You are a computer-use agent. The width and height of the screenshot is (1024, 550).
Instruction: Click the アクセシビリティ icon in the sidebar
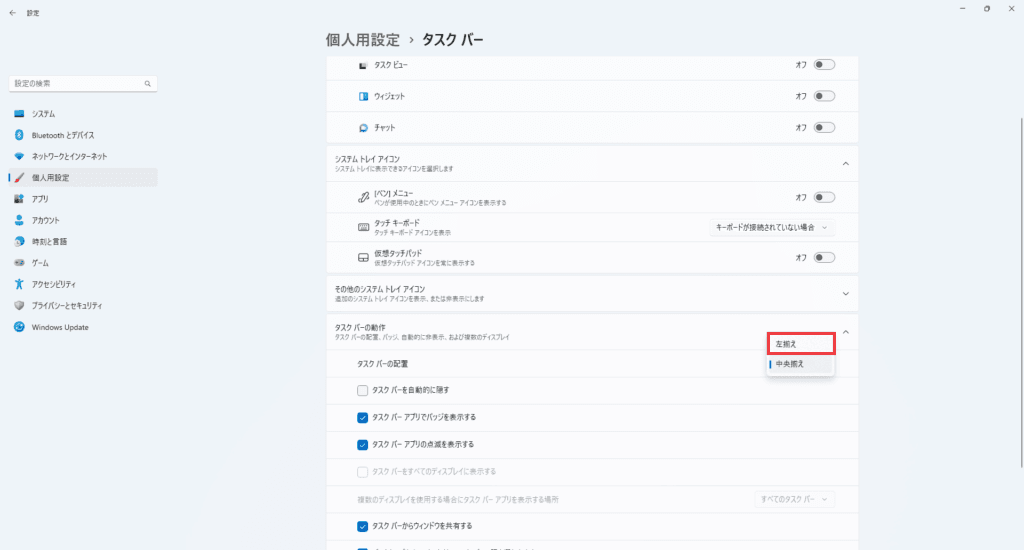[x=19, y=284]
